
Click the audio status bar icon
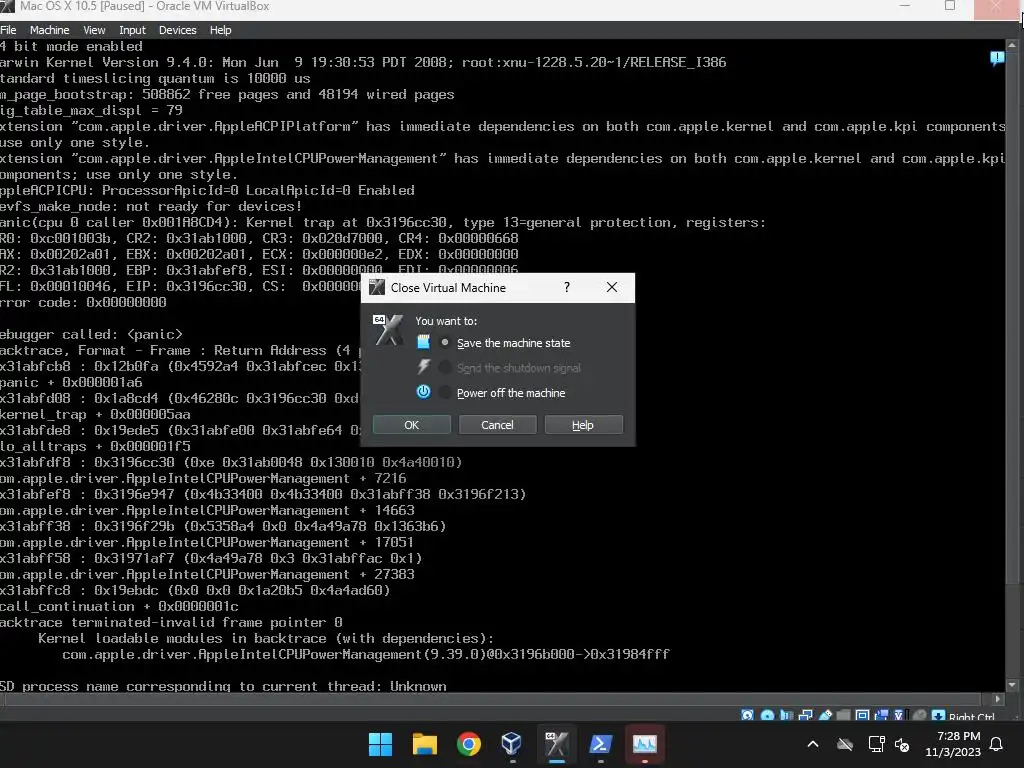(x=786, y=716)
